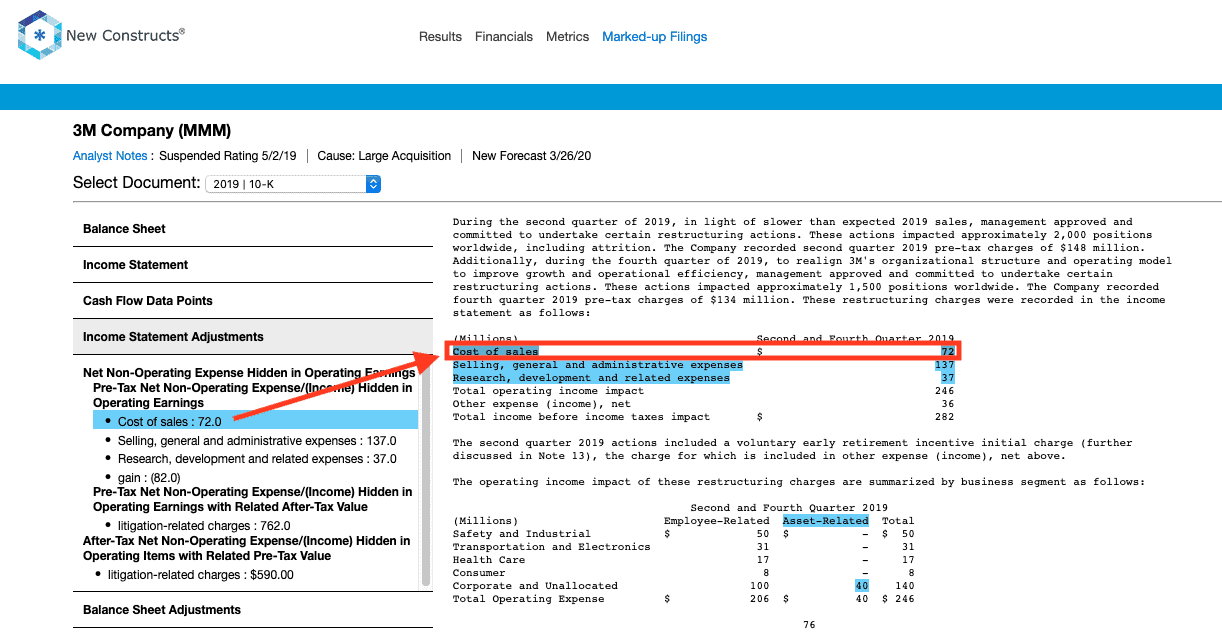This screenshot has height=636, width=1222.
Task: Select Research, development and related expenses : 37.0
Action: [255, 459]
